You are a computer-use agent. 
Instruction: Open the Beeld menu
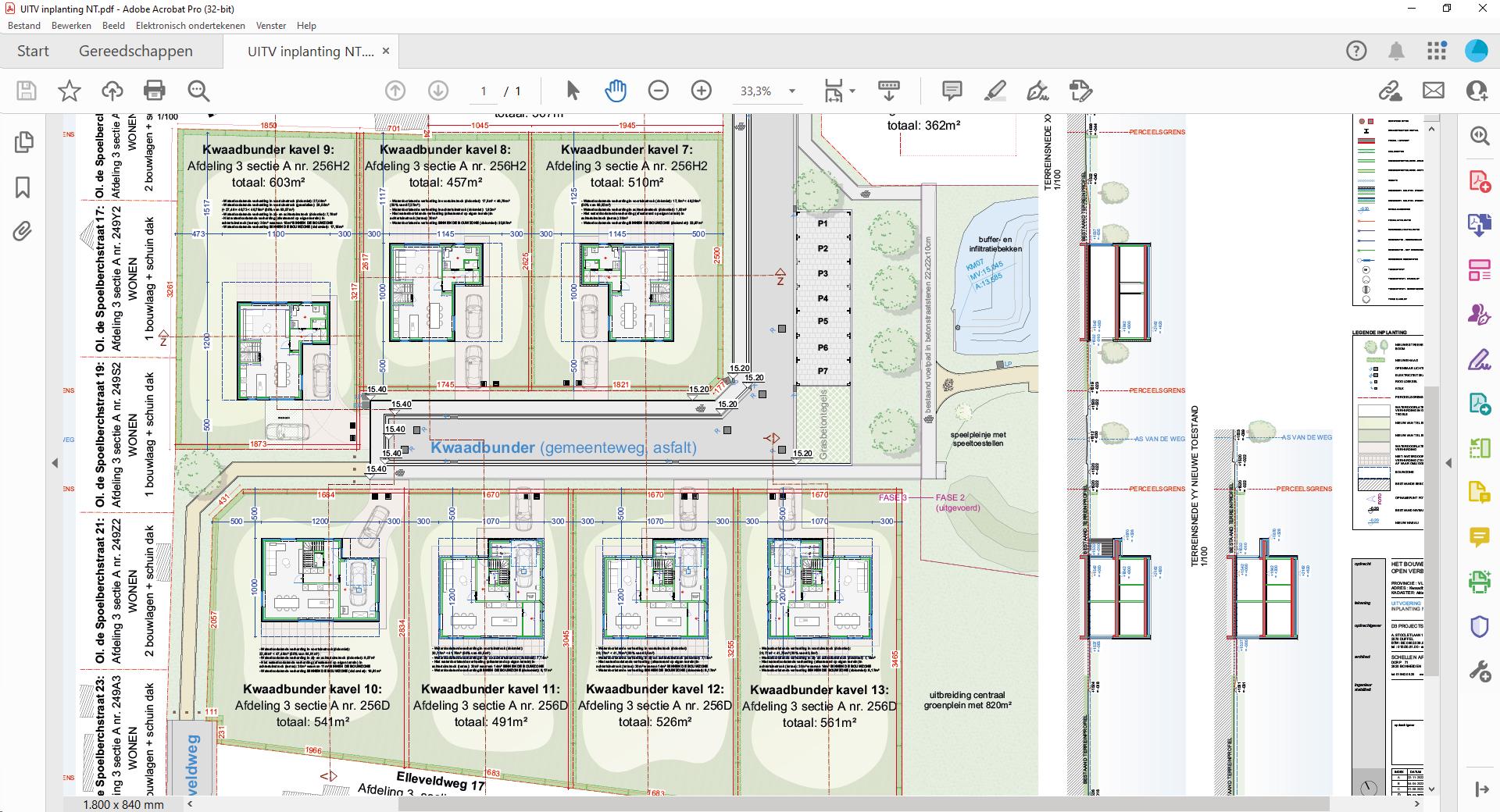pos(113,26)
